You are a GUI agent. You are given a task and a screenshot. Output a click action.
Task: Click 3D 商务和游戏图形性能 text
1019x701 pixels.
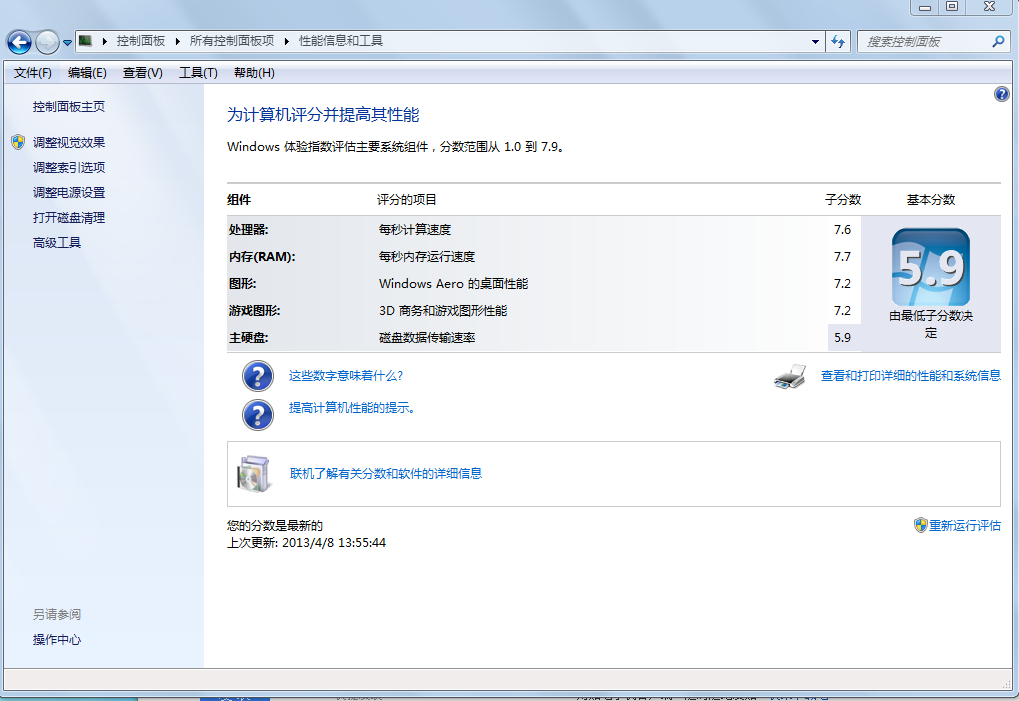tap(443, 311)
